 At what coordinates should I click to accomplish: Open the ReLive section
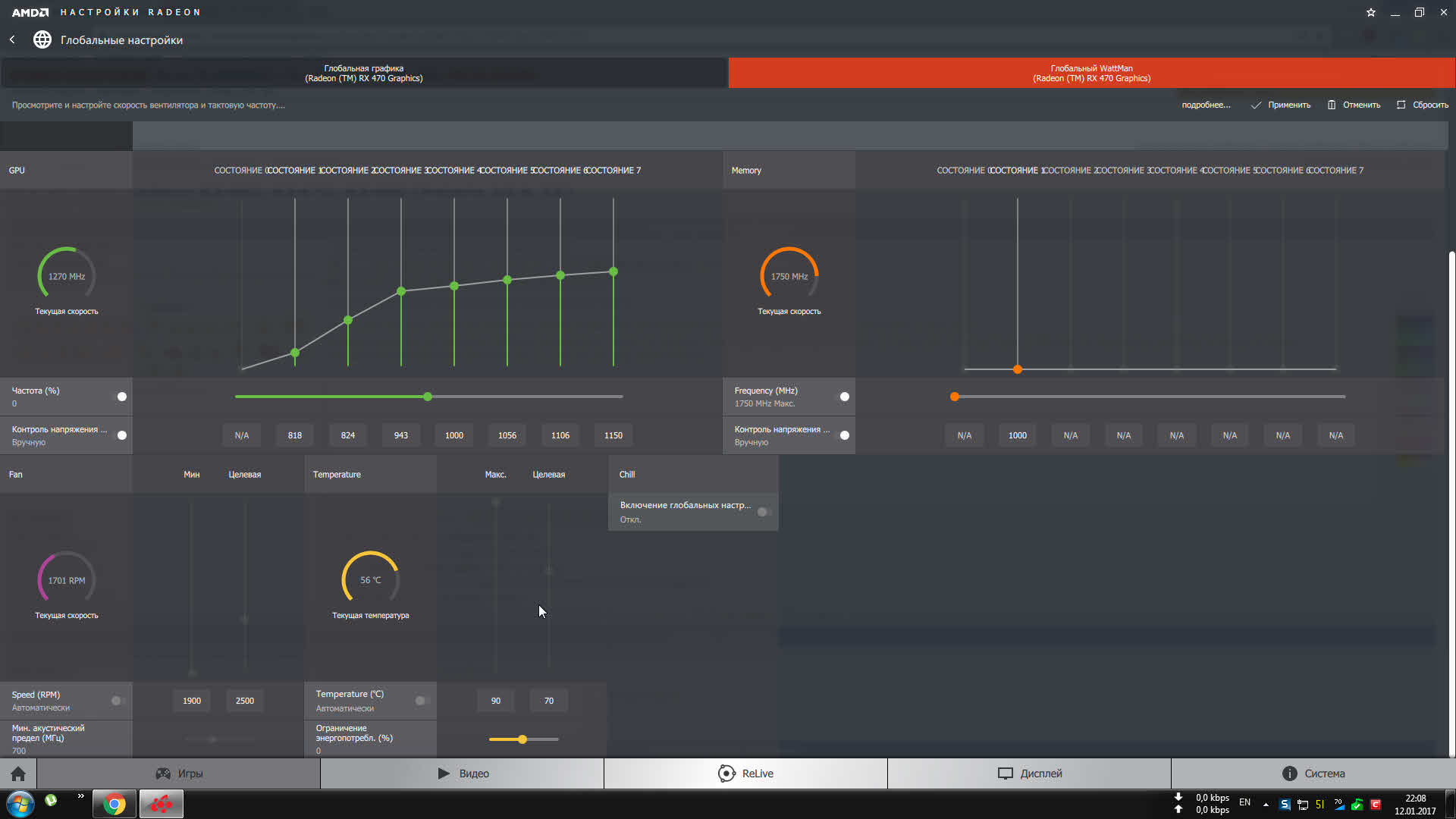(x=745, y=773)
